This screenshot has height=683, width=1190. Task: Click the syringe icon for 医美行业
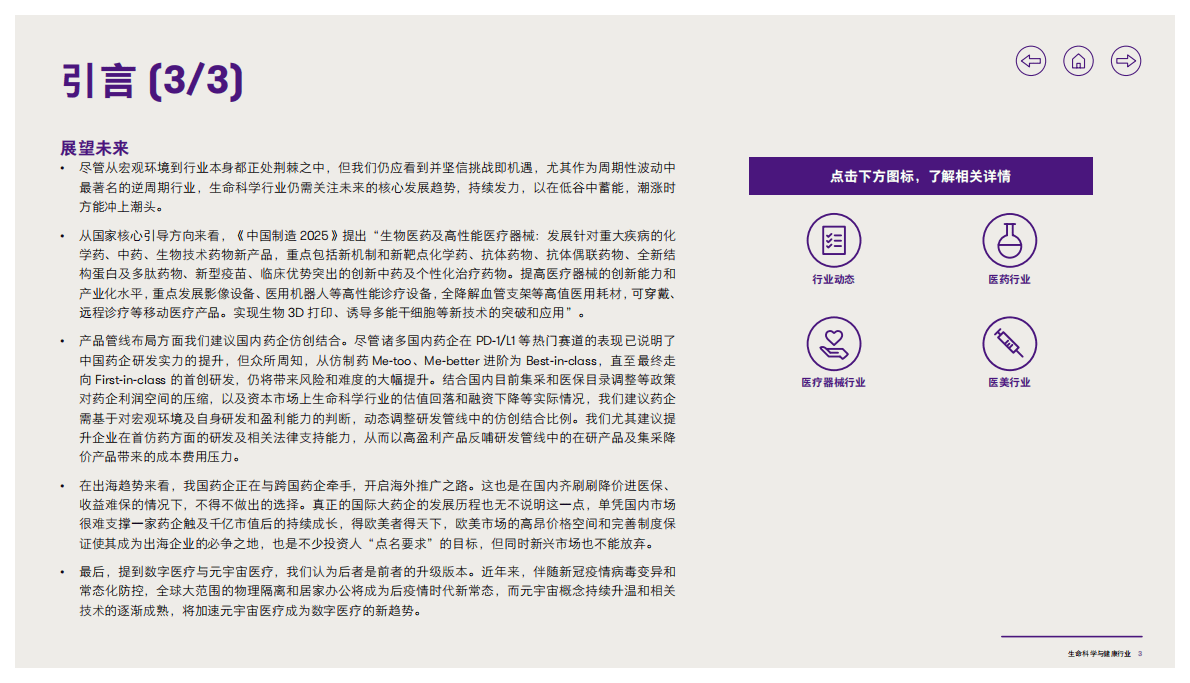pos(1008,345)
